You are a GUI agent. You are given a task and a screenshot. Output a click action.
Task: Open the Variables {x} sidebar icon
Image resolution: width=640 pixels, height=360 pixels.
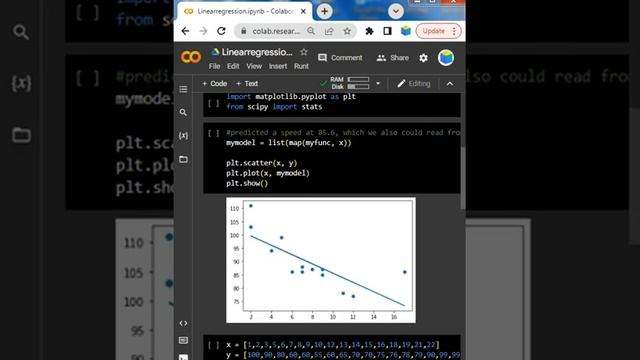click(x=183, y=136)
